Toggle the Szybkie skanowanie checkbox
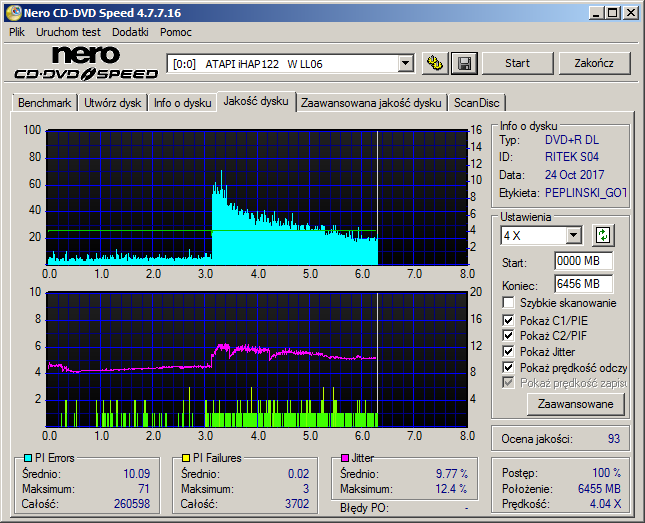 508,303
